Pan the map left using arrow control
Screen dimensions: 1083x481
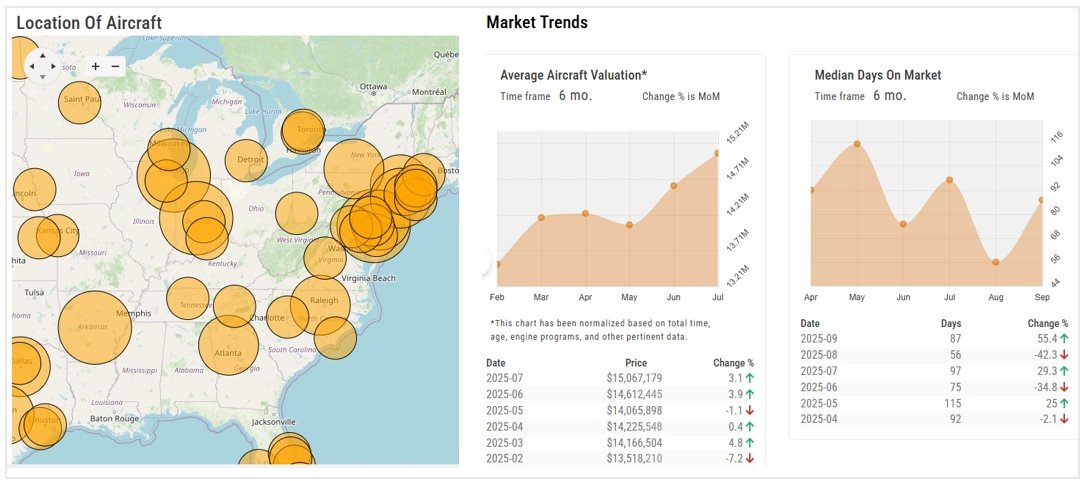(31, 67)
